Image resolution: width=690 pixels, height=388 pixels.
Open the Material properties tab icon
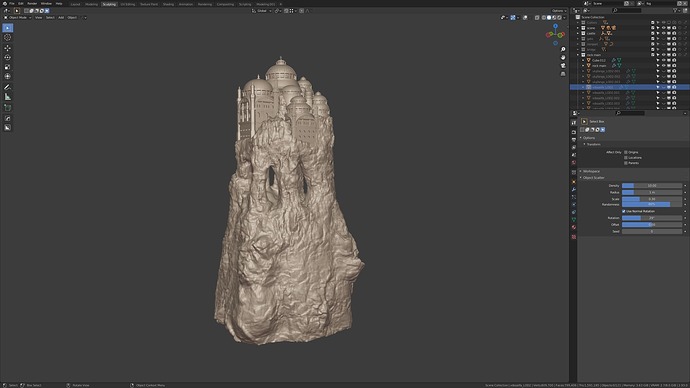tap(574, 227)
